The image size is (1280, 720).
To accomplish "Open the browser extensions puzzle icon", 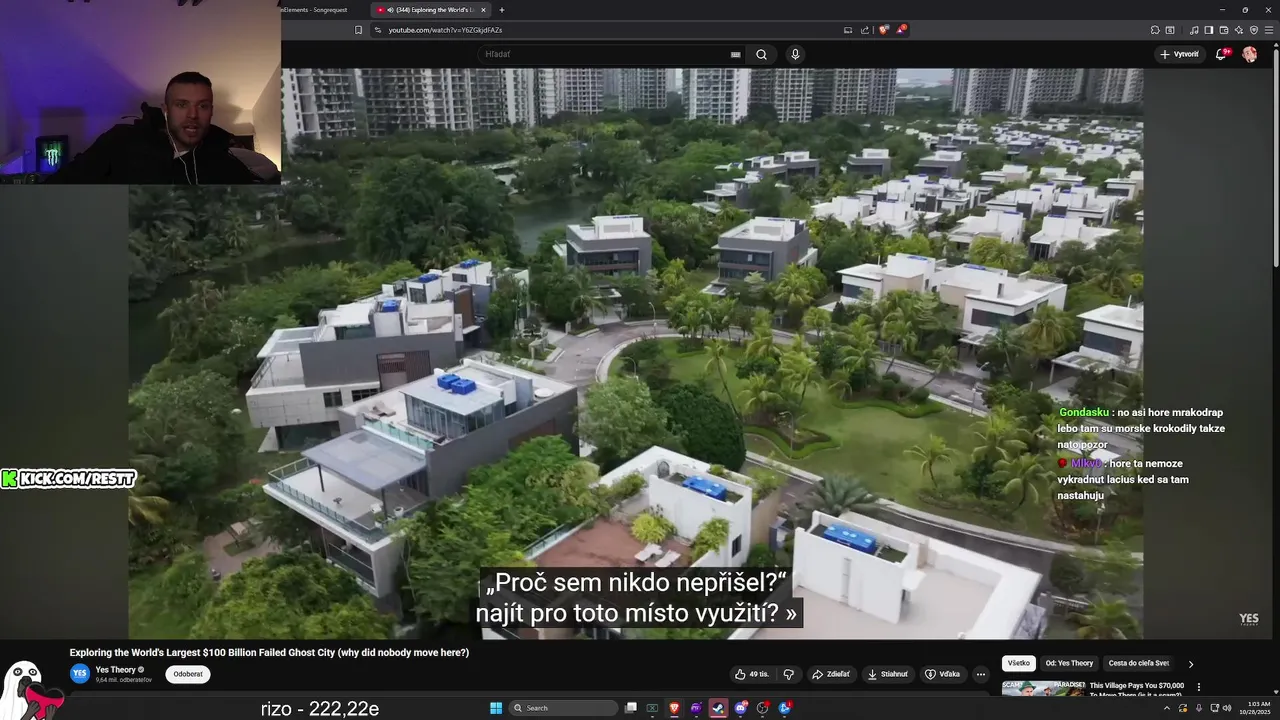I will [1155, 30].
